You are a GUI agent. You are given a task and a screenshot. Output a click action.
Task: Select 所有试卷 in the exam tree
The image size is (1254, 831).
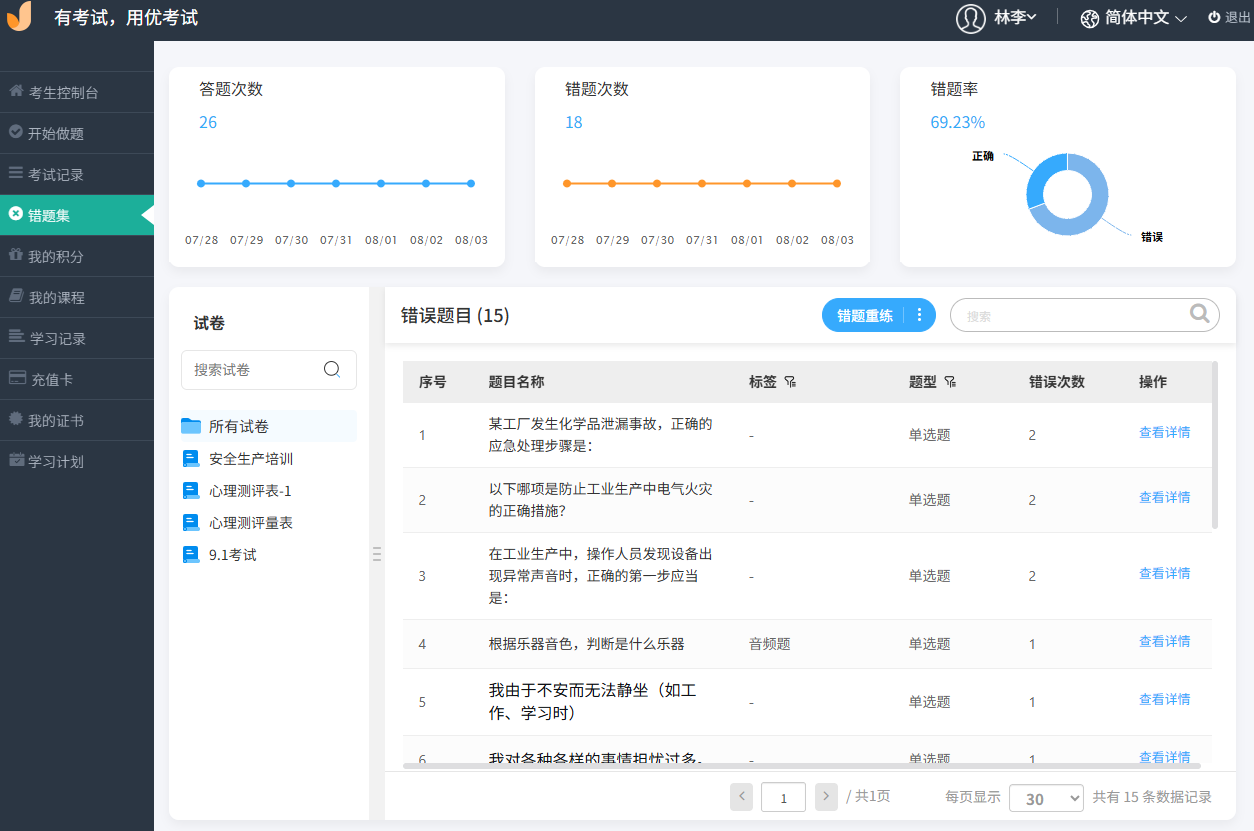point(268,426)
